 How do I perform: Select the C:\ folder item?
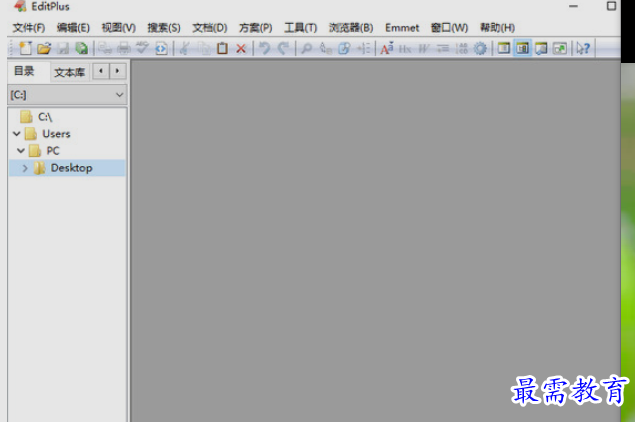pyautogui.click(x=45, y=117)
